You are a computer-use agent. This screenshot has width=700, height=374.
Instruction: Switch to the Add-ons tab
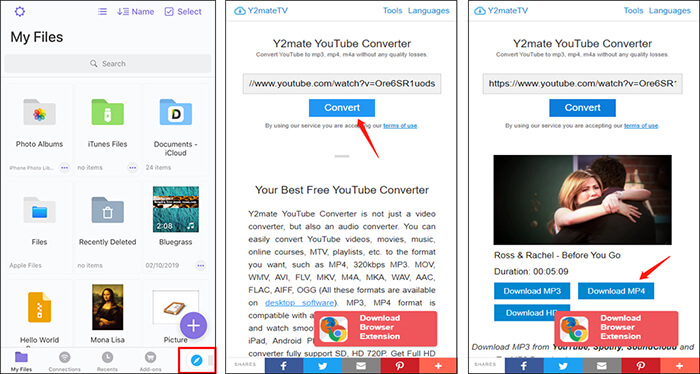150,362
